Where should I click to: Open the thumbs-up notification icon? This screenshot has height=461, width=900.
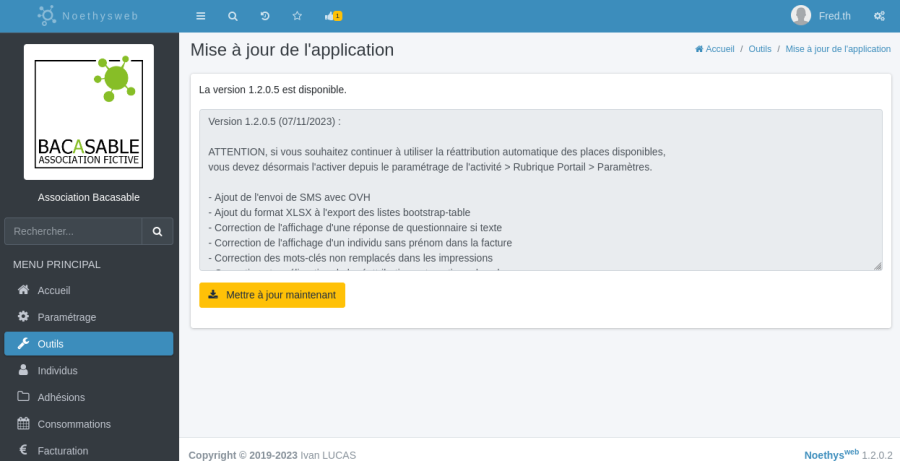332,16
